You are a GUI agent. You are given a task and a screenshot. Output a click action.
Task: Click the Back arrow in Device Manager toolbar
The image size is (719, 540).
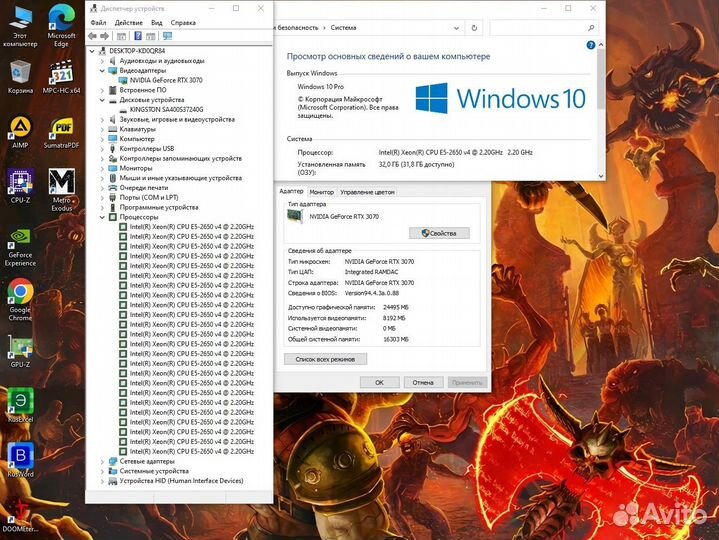pos(93,36)
